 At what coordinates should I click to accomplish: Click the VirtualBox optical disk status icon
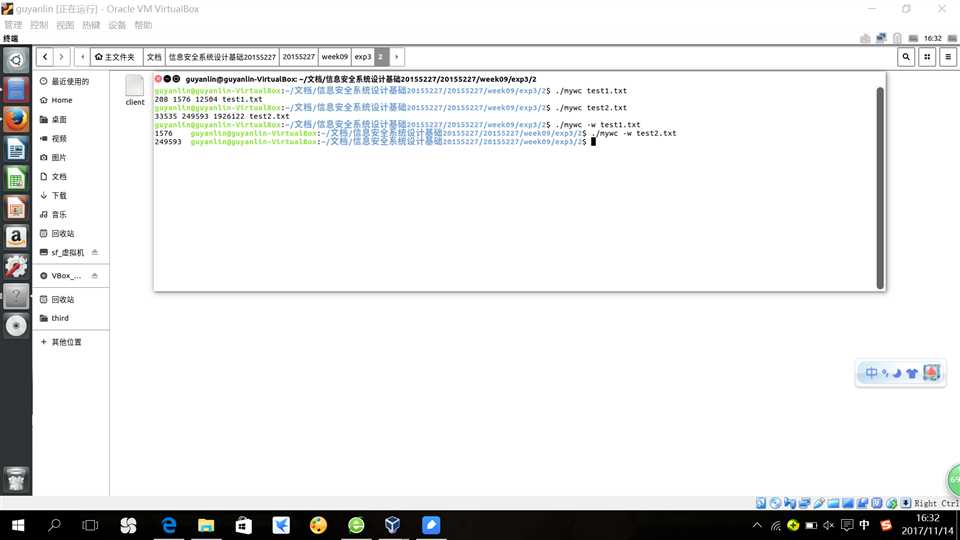775,503
